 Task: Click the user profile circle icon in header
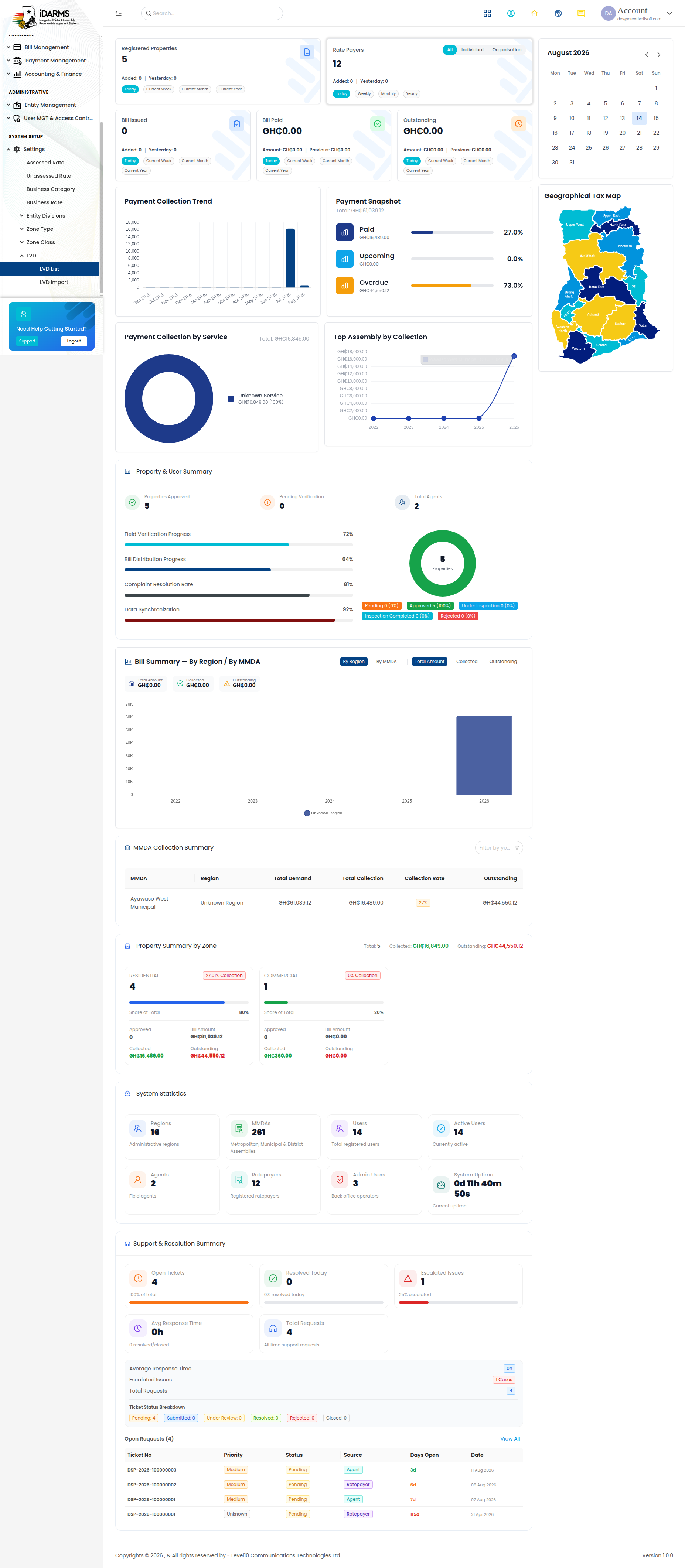click(x=511, y=13)
